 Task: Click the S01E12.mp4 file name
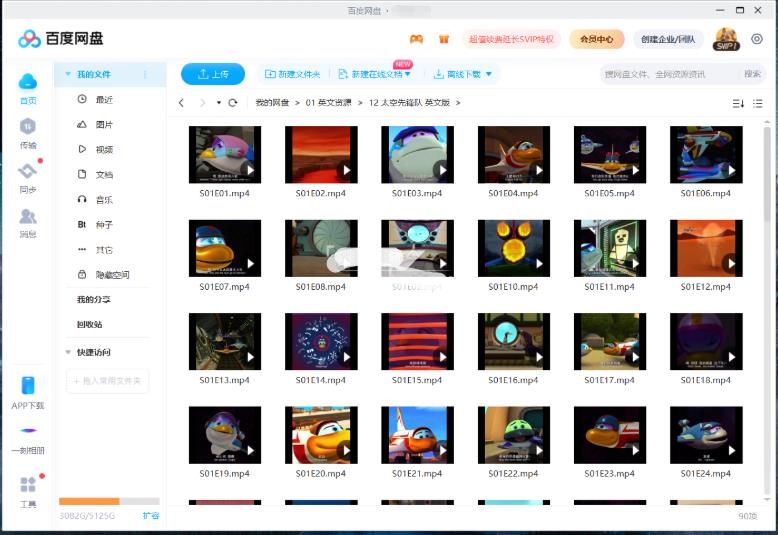pyautogui.click(x=706, y=287)
